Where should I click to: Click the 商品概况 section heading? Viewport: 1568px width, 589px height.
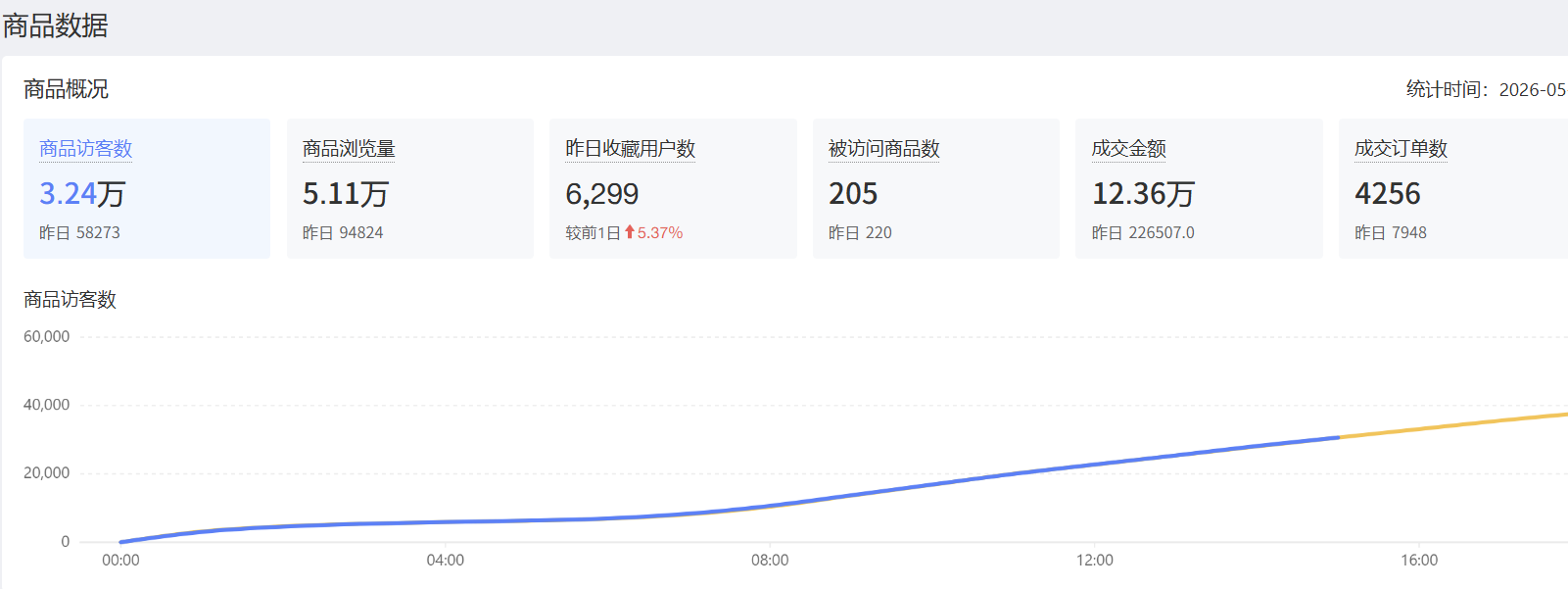coord(67,89)
